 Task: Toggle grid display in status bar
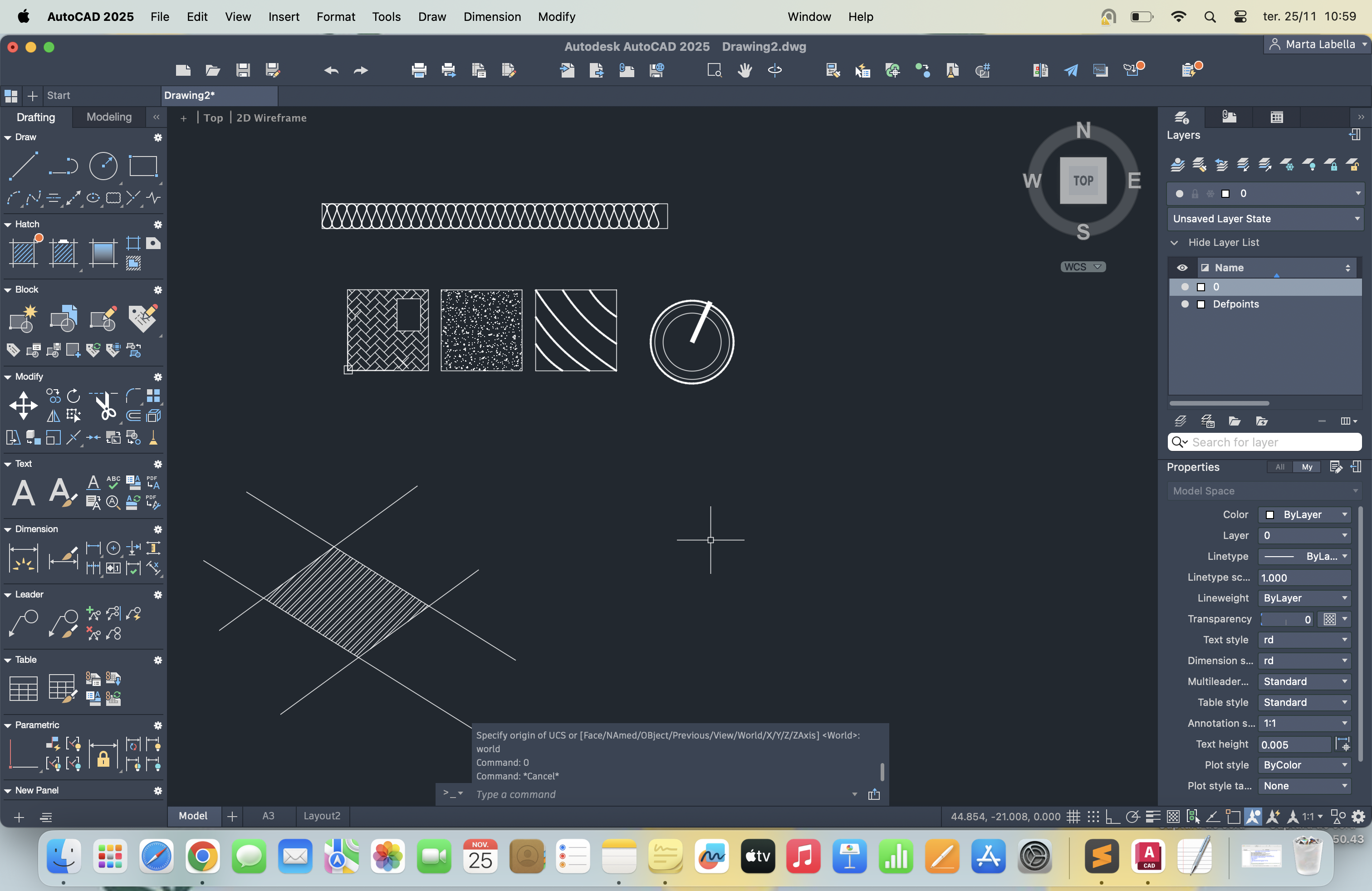tap(1073, 817)
